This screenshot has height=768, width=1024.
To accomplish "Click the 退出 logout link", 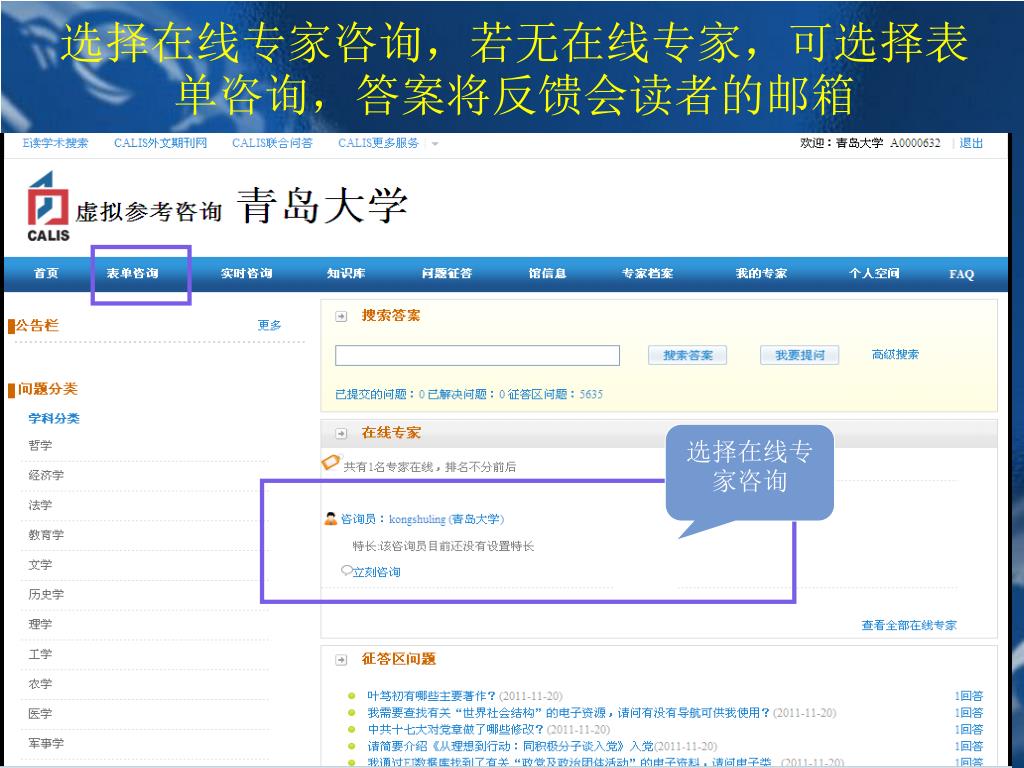I will (x=971, y=143).
